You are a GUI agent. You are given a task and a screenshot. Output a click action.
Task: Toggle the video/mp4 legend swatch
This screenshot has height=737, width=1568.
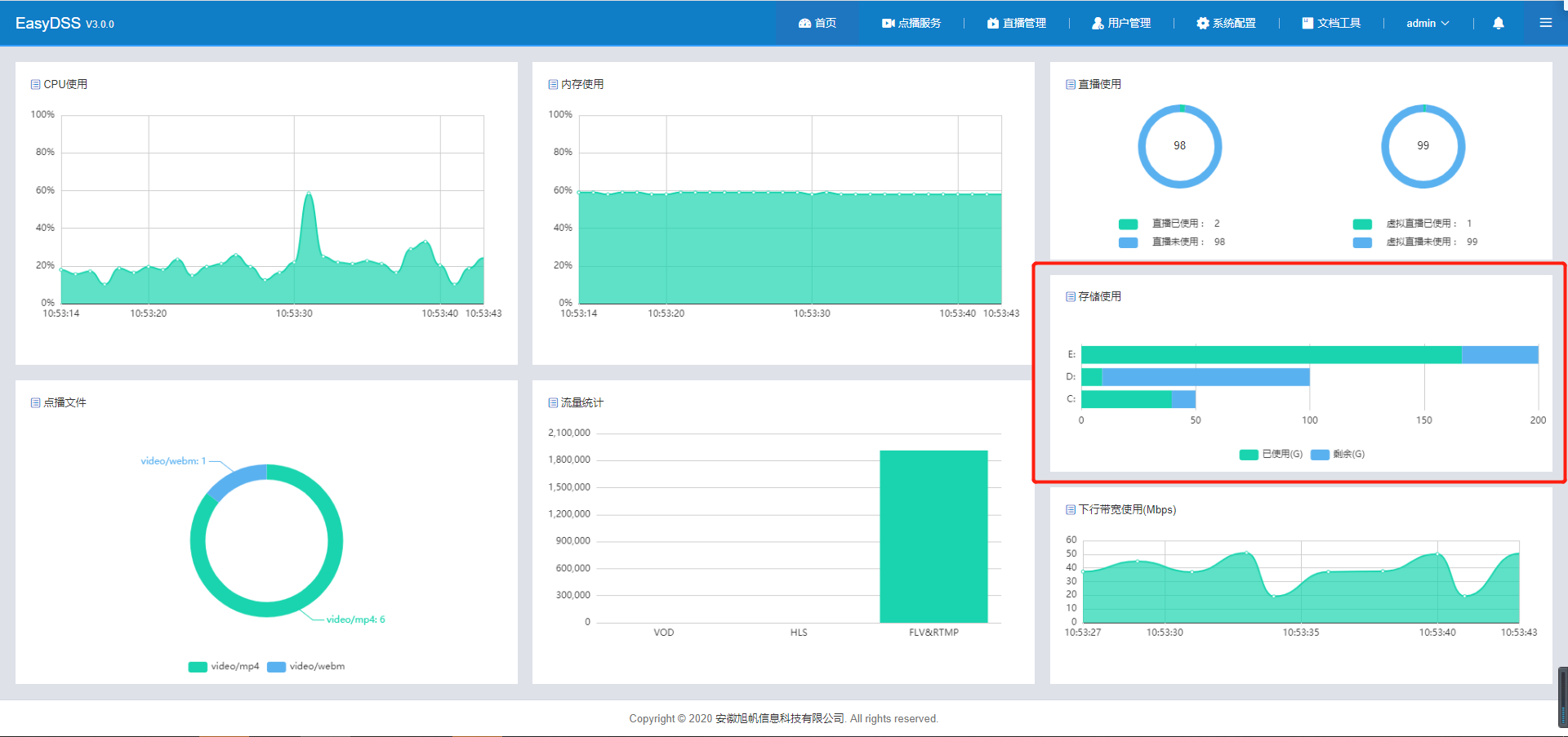[x=198, y=667]
